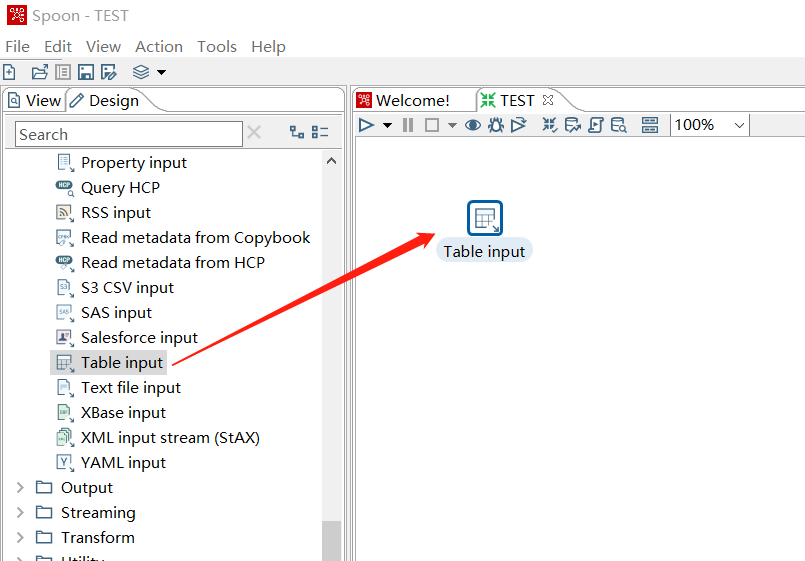Expand the Transform folder
Screen dimensions: 805x561
coord(21,537)
